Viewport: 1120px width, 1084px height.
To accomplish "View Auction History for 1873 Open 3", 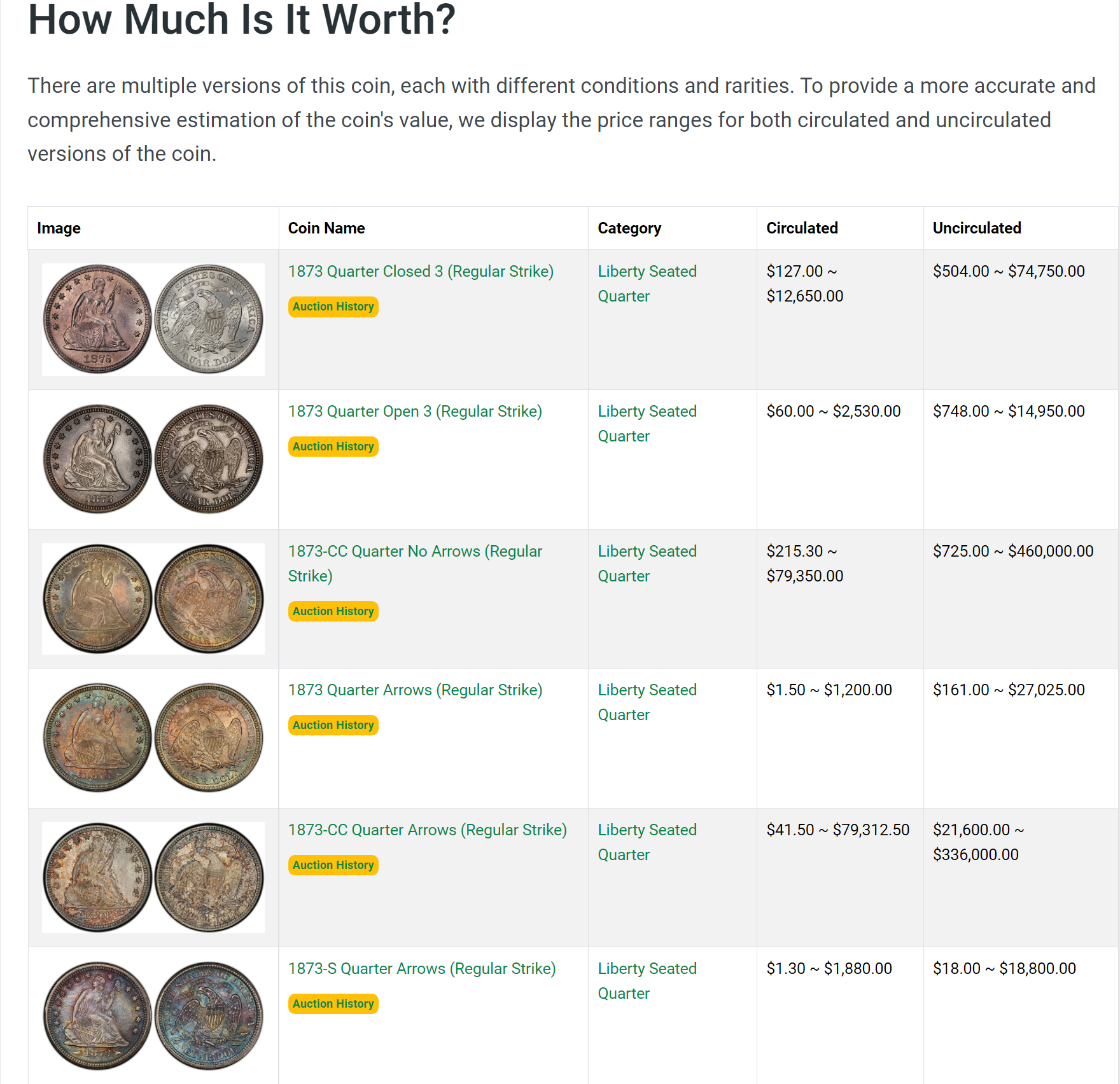I will click(333, 447).
